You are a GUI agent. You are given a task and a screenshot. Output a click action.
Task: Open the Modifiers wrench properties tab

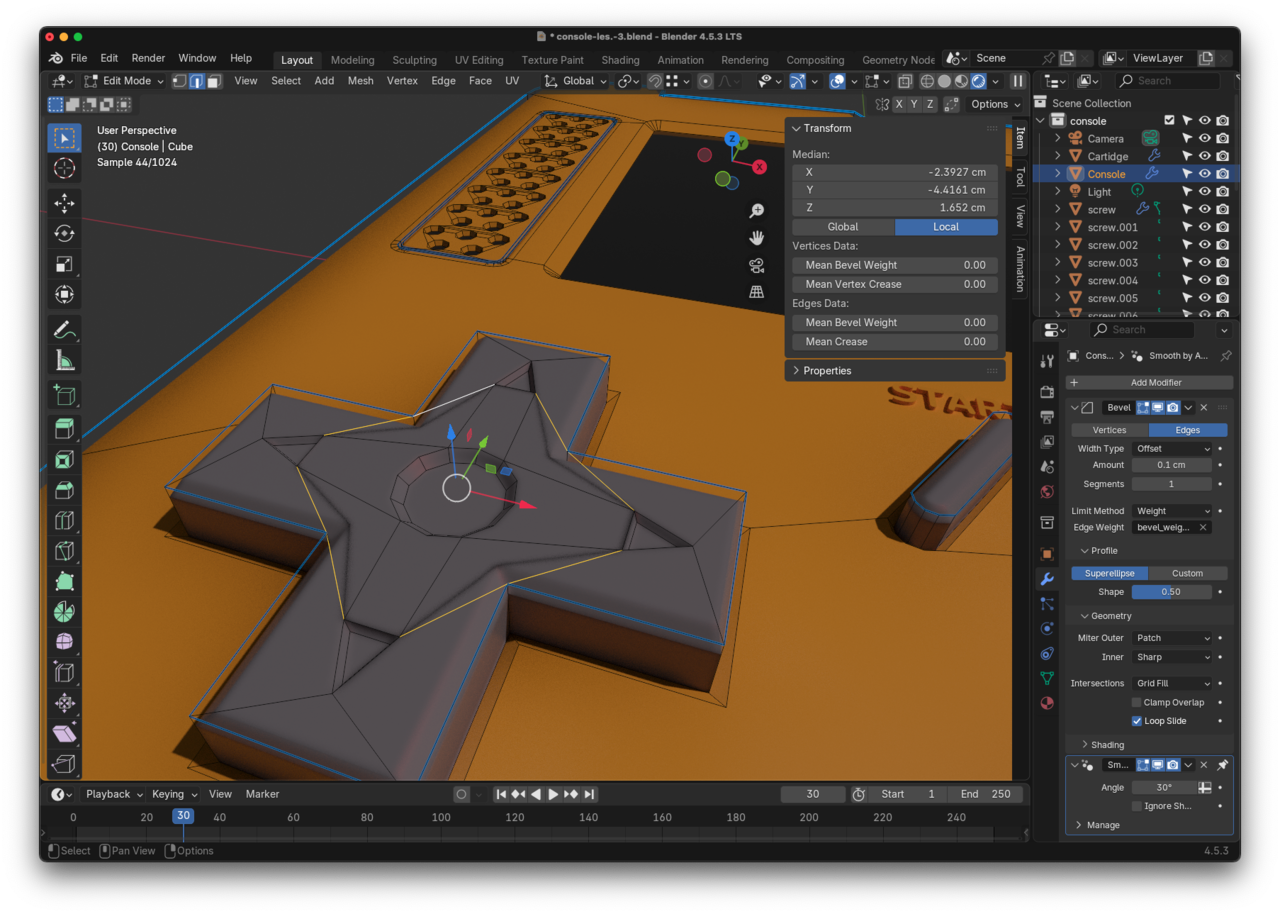pos(1047,579)
